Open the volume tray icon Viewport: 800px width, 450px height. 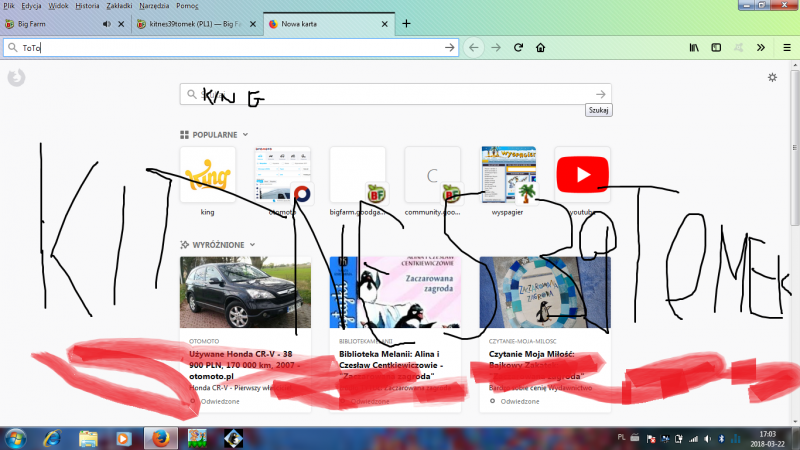707,439
